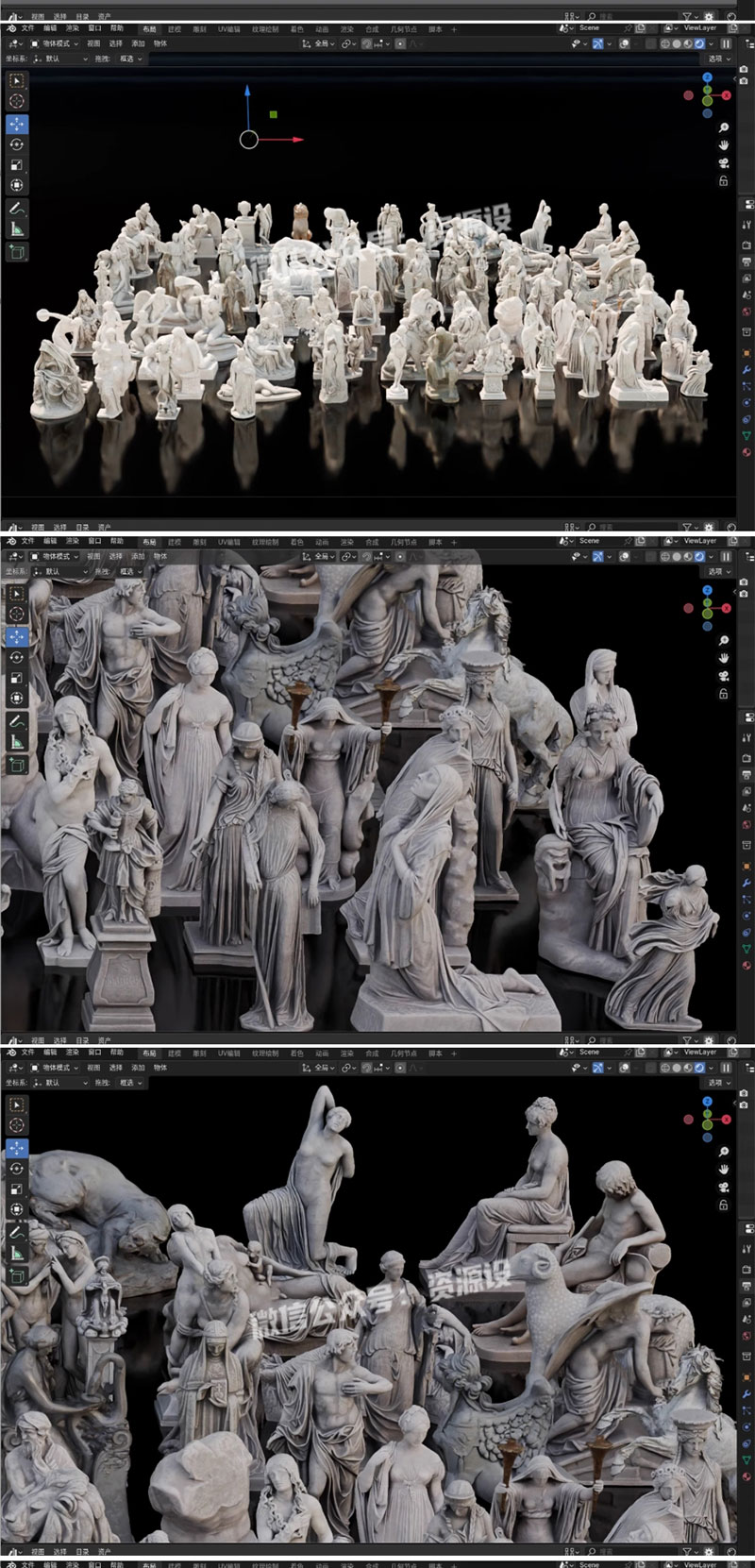Activate the 3D Cursor tool in top Blender view
The image size is (755, 1568).
(x=17, y=101)
